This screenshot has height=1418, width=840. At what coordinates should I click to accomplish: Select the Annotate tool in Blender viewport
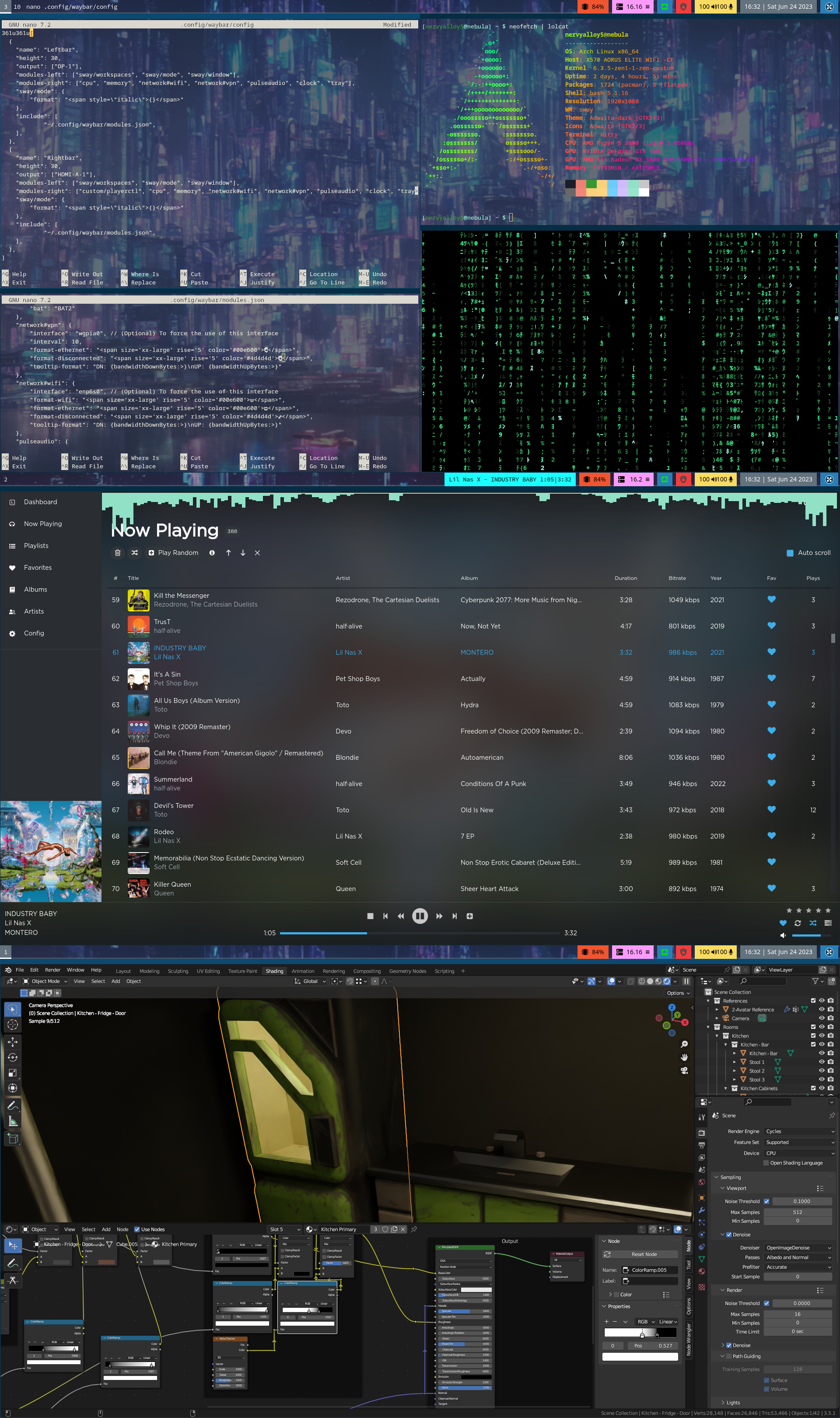coord(12,1106)
